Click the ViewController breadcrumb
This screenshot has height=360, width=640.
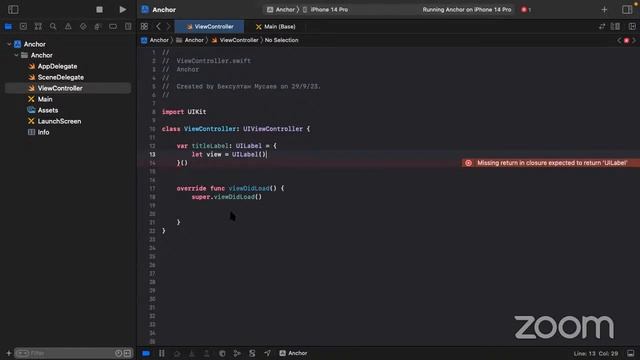(x=235, y=40)
